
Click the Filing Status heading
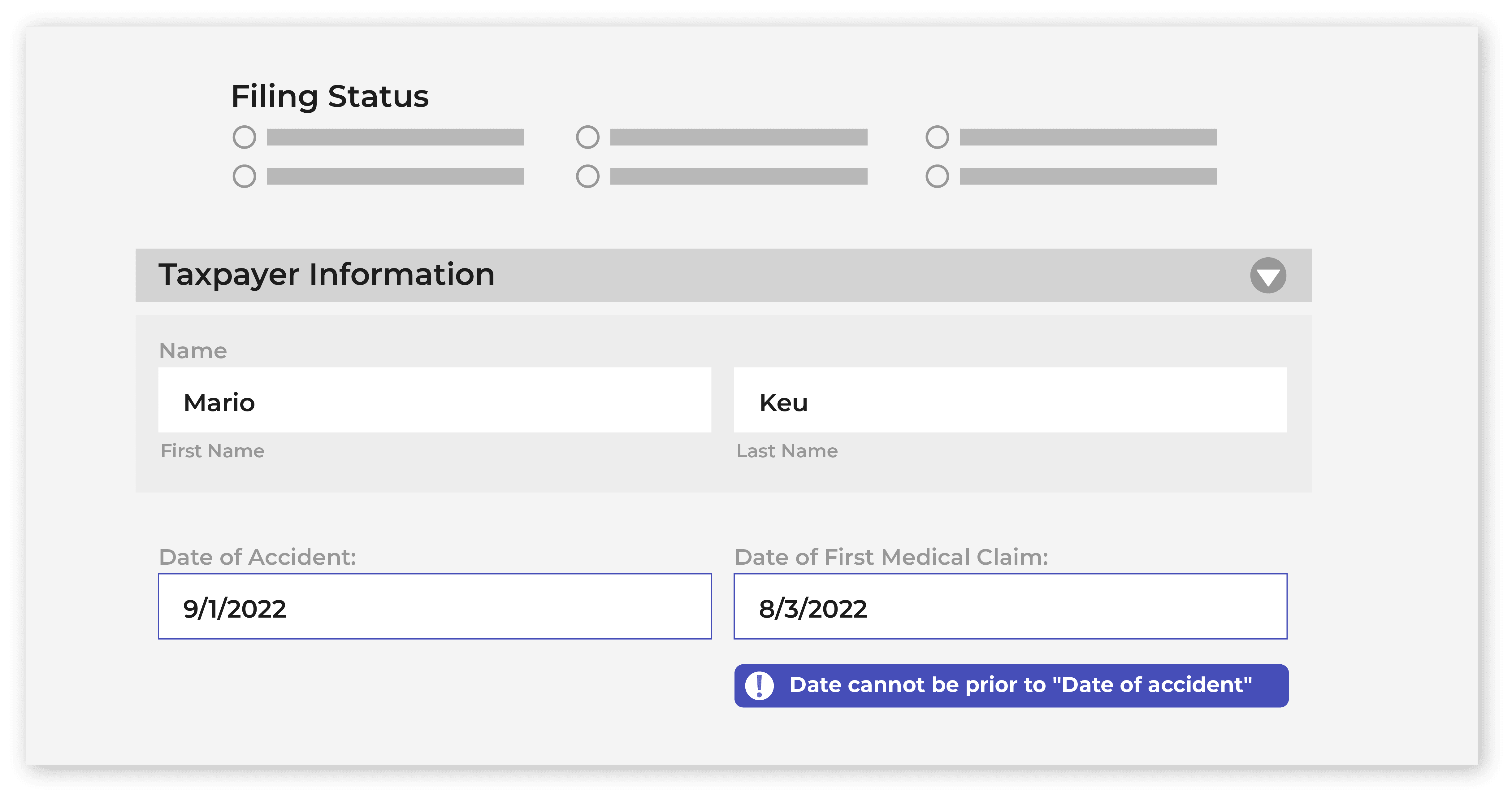pos(330,97)
